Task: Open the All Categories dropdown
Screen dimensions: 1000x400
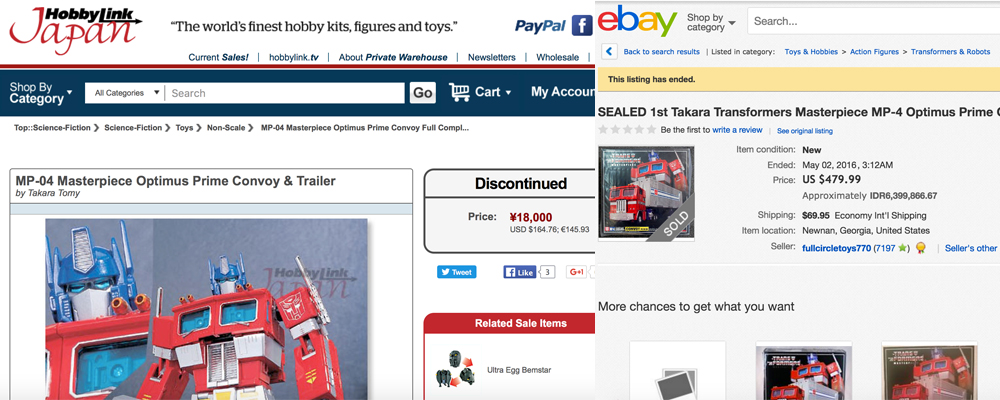Action: point(125,93)
